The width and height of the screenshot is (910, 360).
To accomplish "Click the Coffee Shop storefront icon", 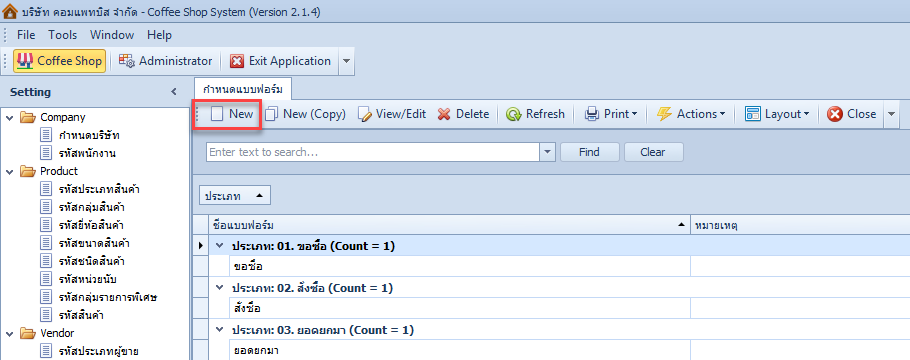I will [24, 61].
